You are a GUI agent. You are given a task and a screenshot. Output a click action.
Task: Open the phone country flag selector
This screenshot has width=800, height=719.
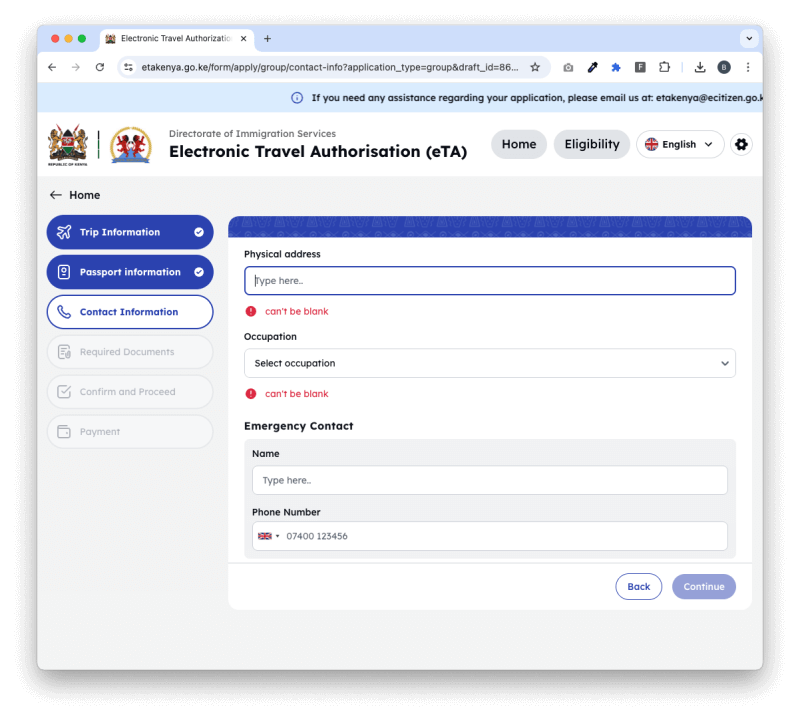tap(268, 536)
